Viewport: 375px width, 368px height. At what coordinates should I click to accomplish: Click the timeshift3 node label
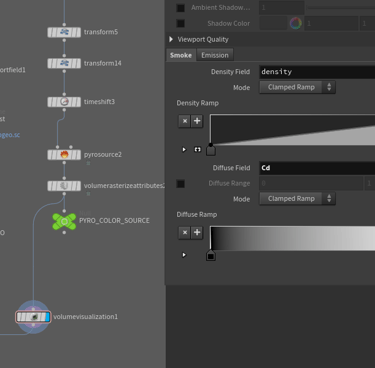tap(99, 102)
